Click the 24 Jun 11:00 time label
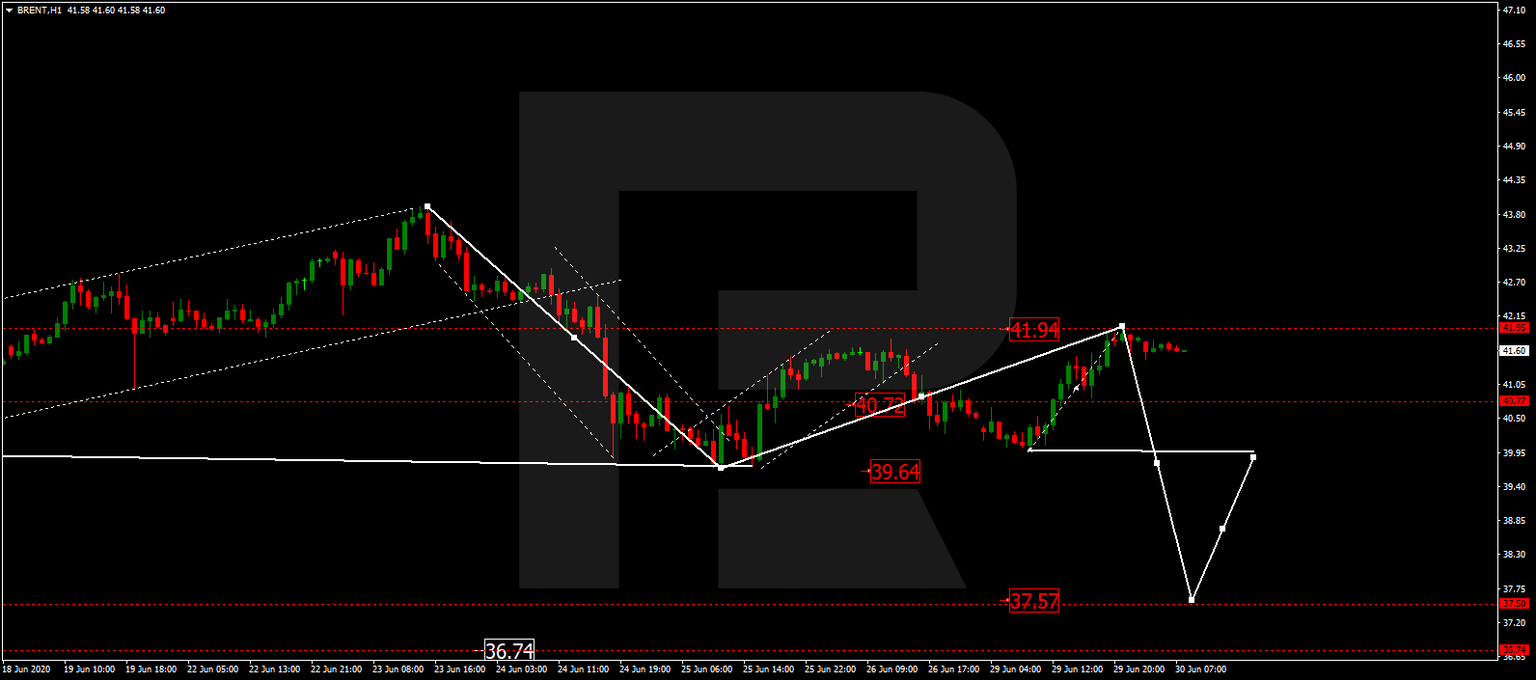1536x680 pixels. coord(585,669)
